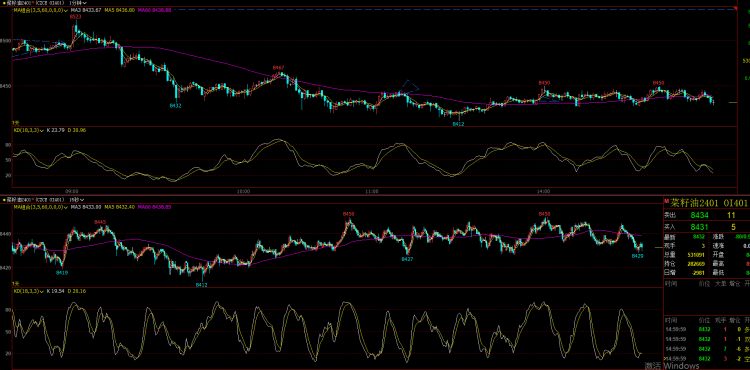Open the 1分钟 period dropdown in top chart
This screenshot has height=370, width=750.
(x=78, y=3)
